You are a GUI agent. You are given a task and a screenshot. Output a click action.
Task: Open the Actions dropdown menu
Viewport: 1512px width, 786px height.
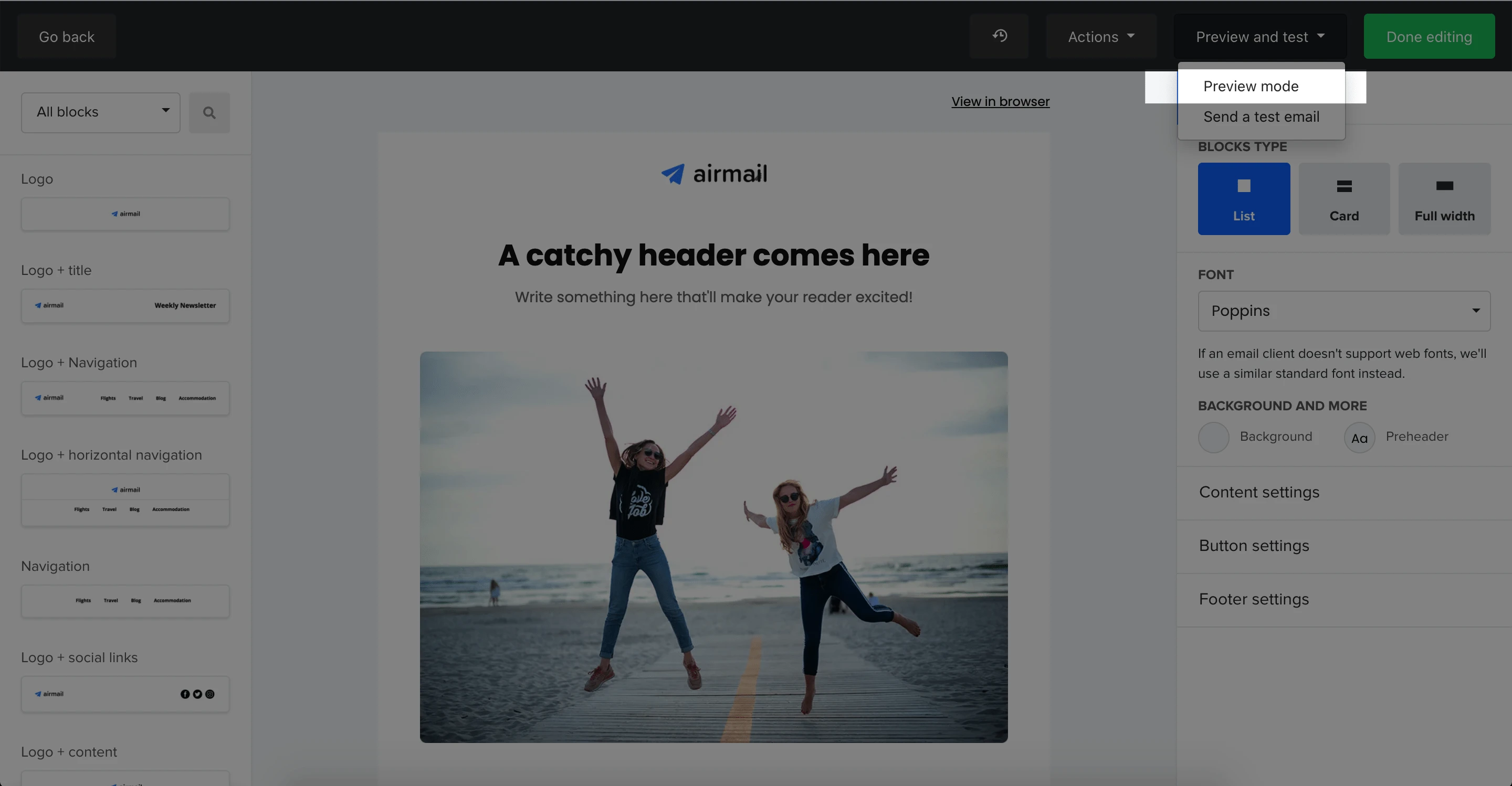coord(1100,37)
